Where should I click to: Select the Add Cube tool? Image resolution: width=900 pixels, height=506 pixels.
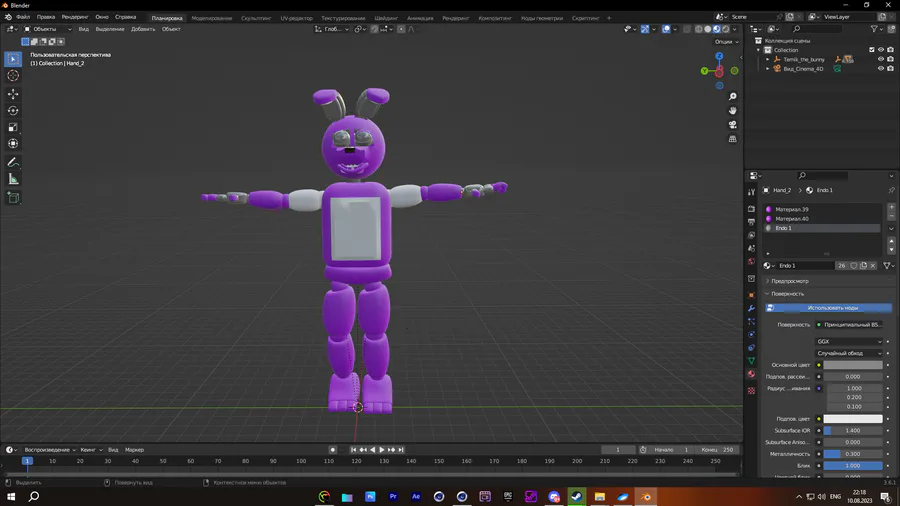click(x=13, y=198)
